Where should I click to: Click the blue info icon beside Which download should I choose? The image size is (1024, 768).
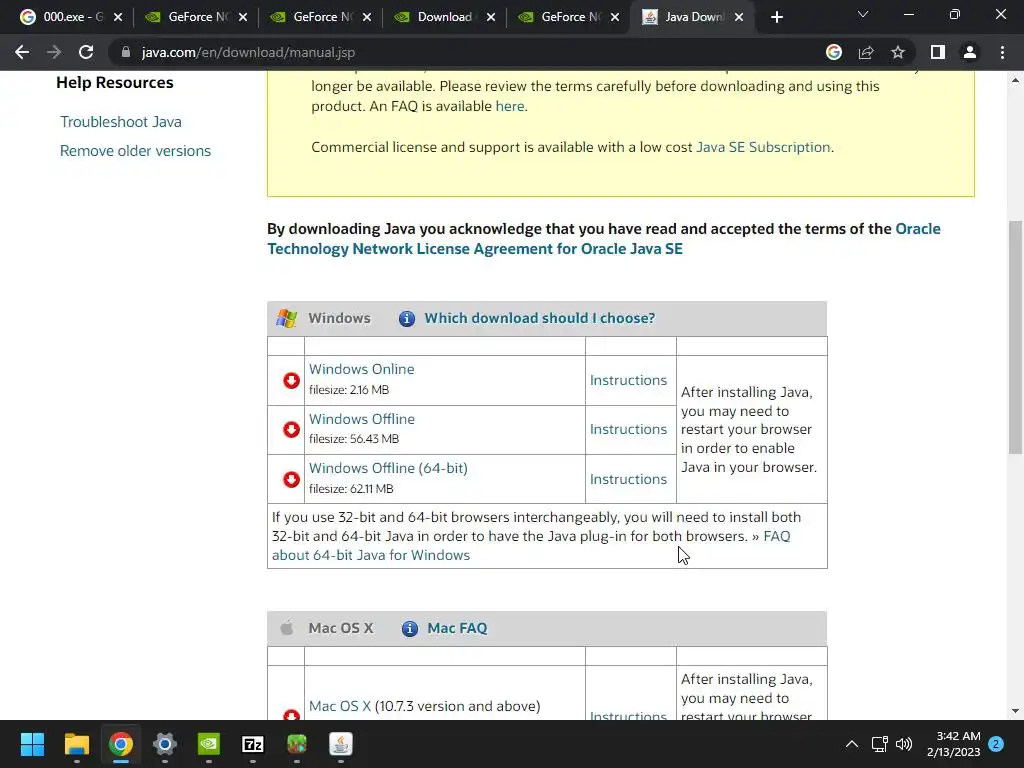[x=407, y=319]
